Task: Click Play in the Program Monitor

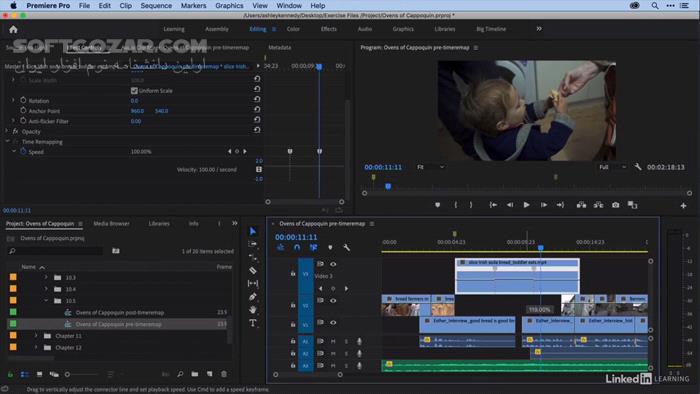Action: pos(526,205)
